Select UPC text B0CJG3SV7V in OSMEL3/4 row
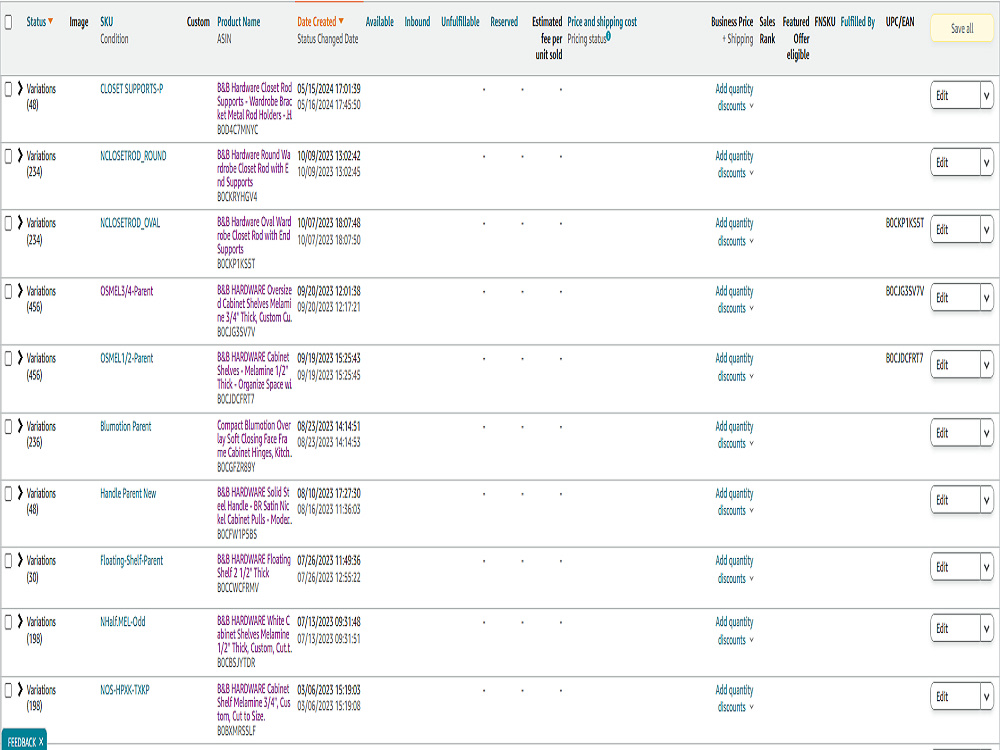This screenshot has width=1000, height=750. point(904,291)
